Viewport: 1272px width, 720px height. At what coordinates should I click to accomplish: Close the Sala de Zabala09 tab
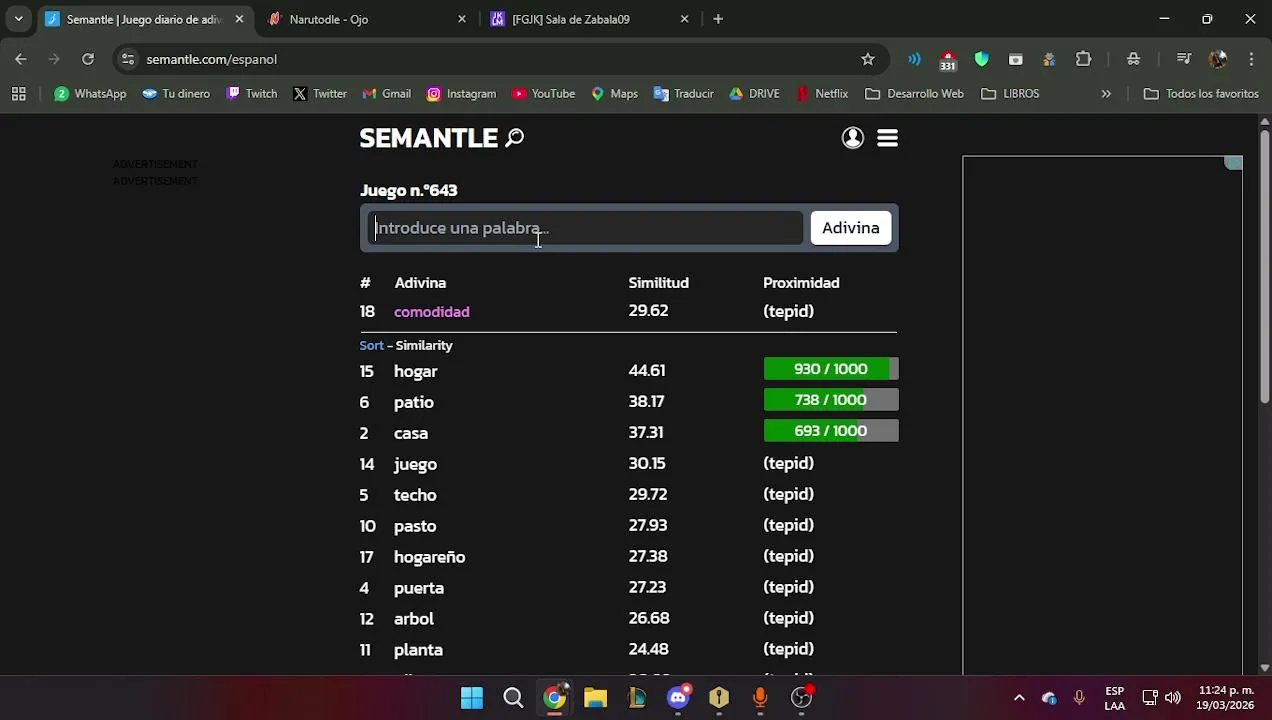[x=684, y=19]
